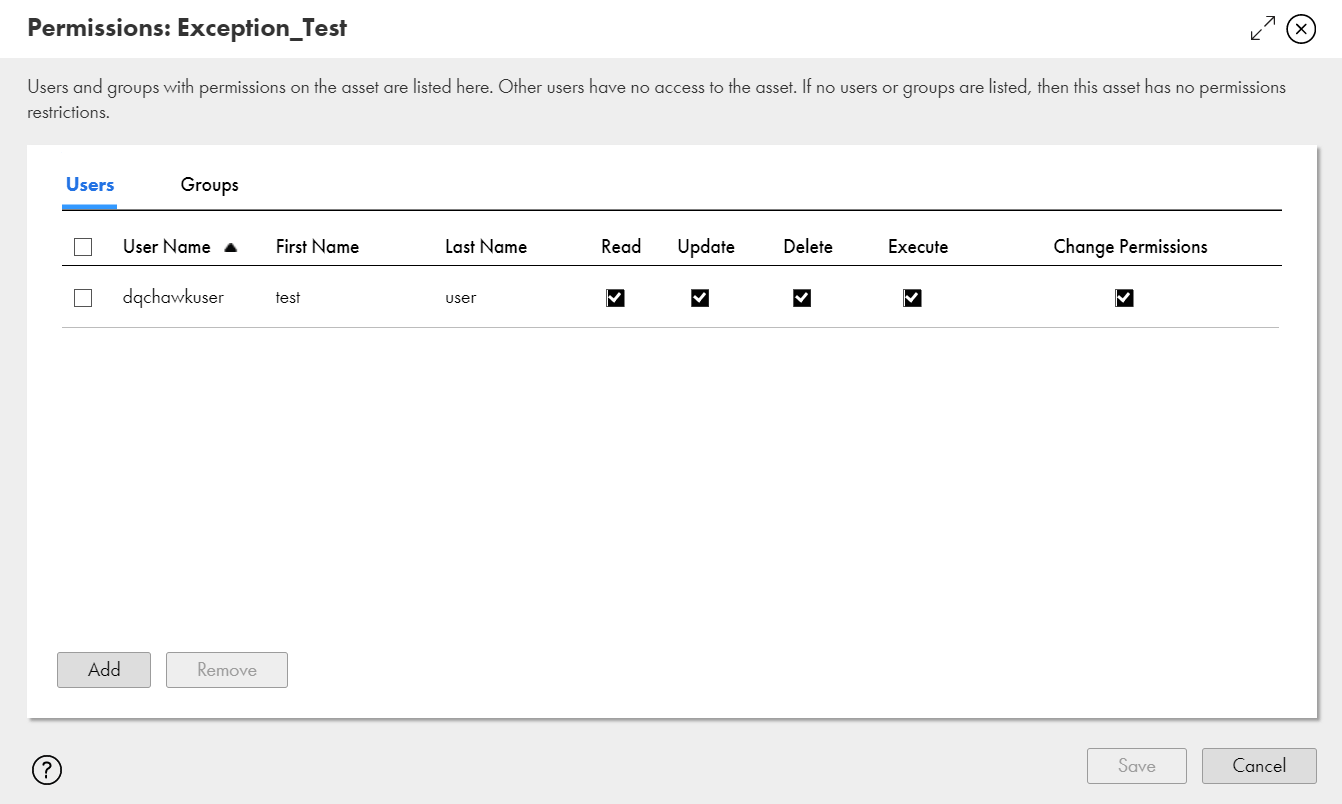Screen dimensions: 1342x804
Task: Click the Add button to add users
Action: click(x=103, y=670)
